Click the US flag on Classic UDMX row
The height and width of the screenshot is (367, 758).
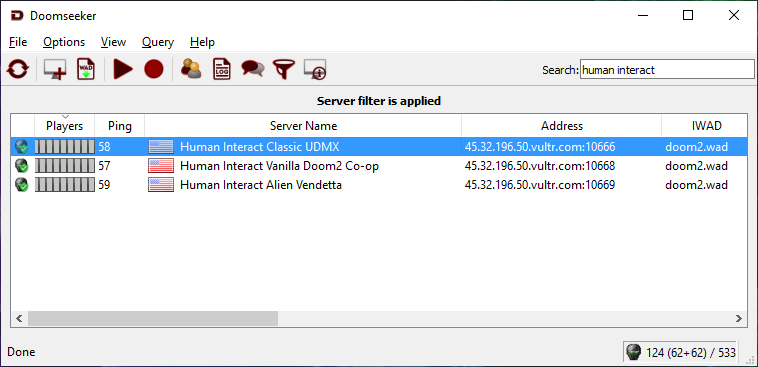[x=161, y=147]
